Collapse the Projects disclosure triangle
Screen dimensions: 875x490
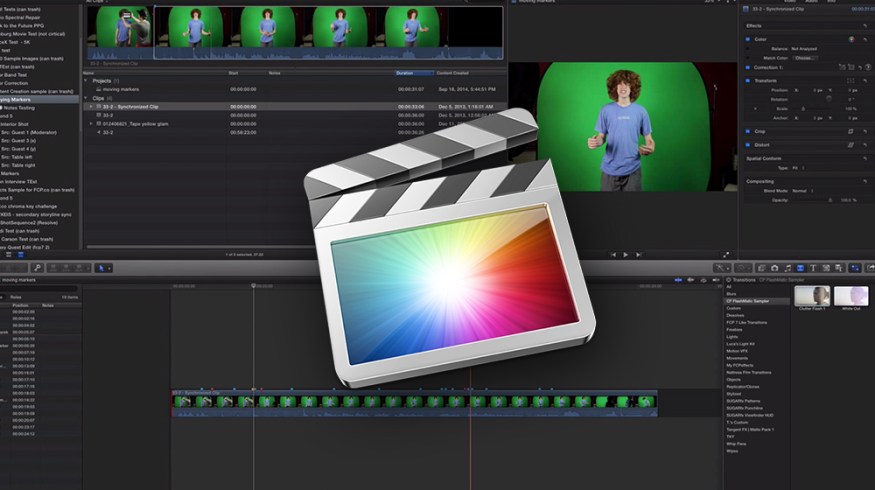coord(86,80)
